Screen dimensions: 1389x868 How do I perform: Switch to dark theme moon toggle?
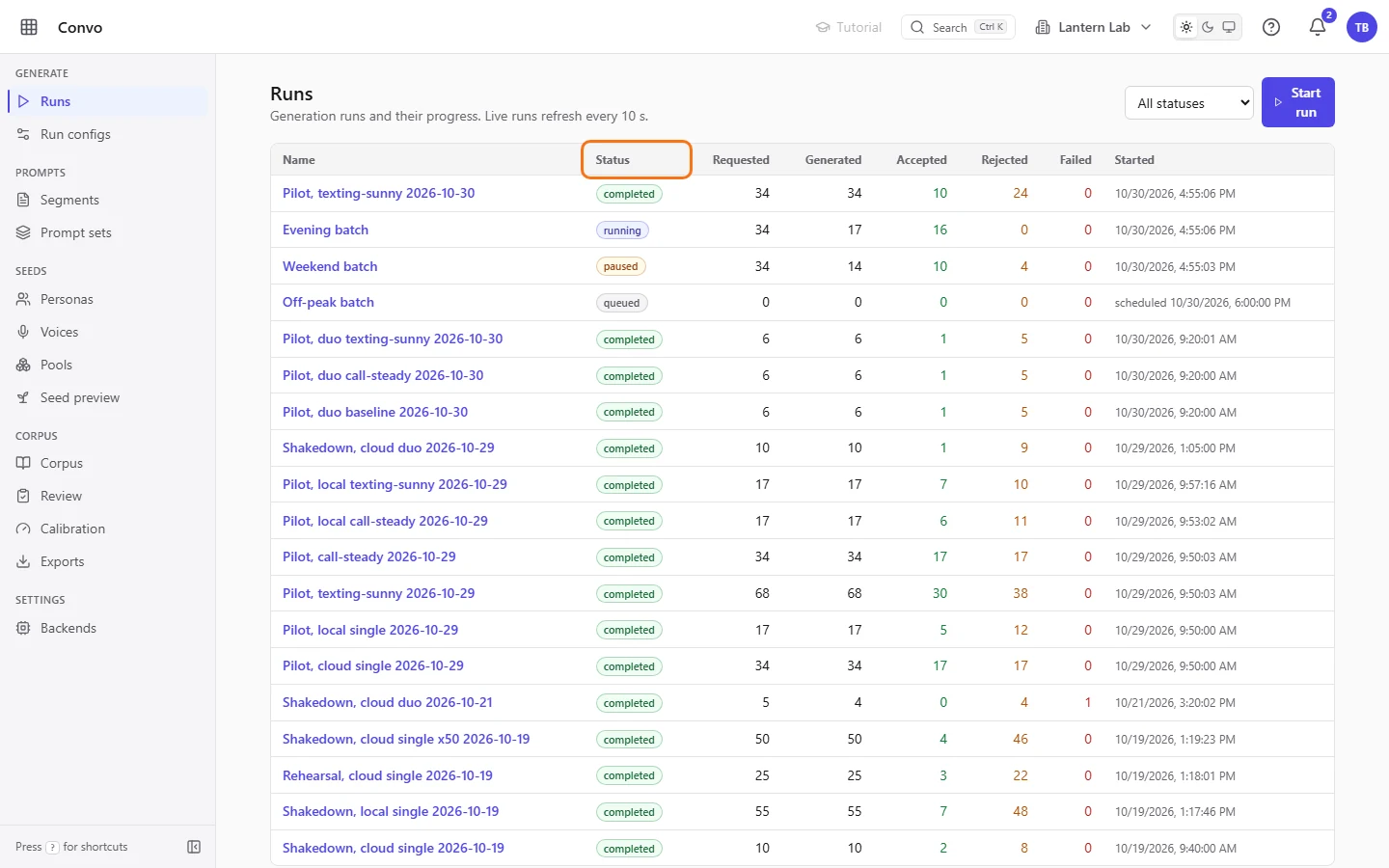pyautogui.click(x=1208, y=27)
